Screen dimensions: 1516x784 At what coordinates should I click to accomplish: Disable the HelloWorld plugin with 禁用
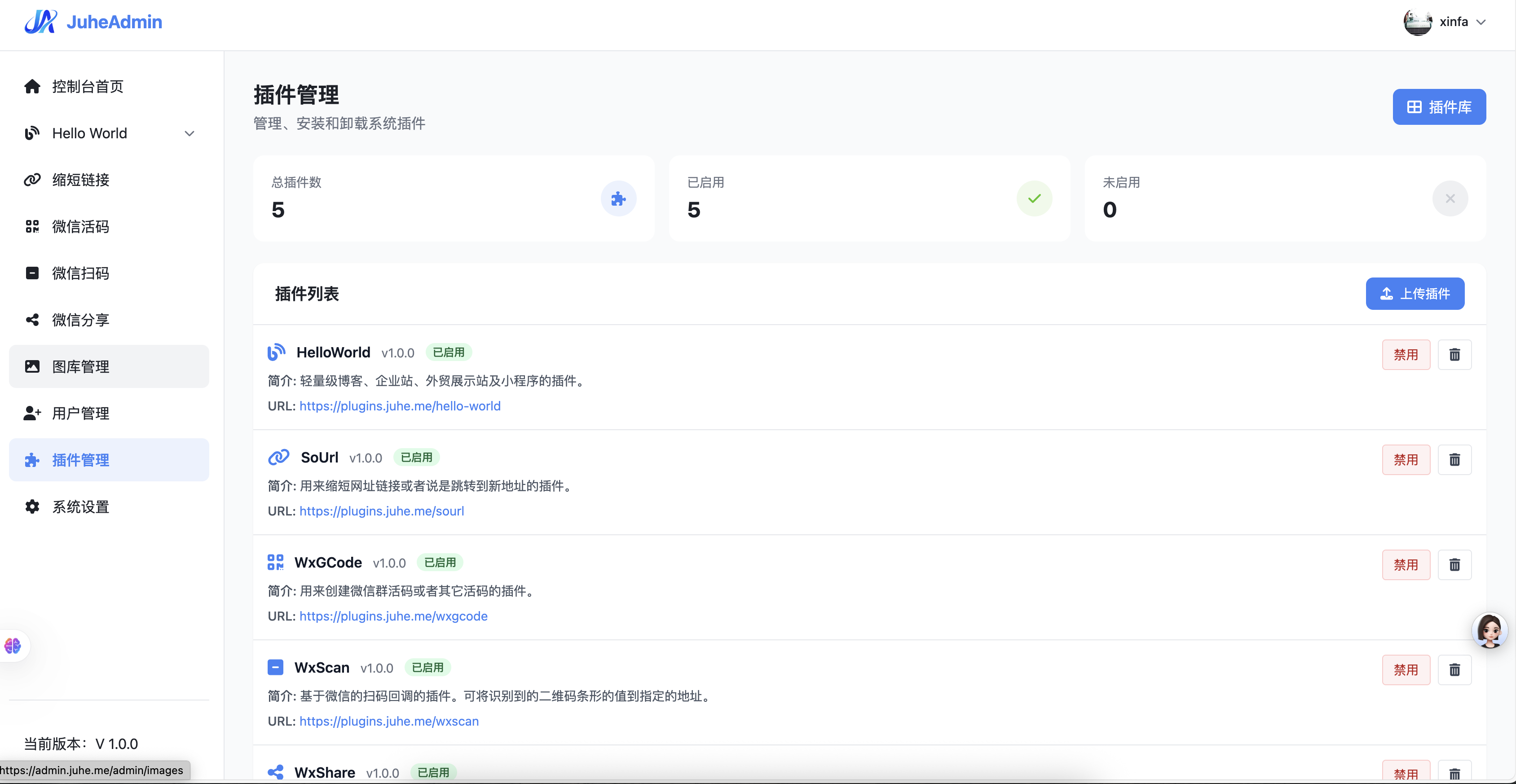click(1406, 355)
